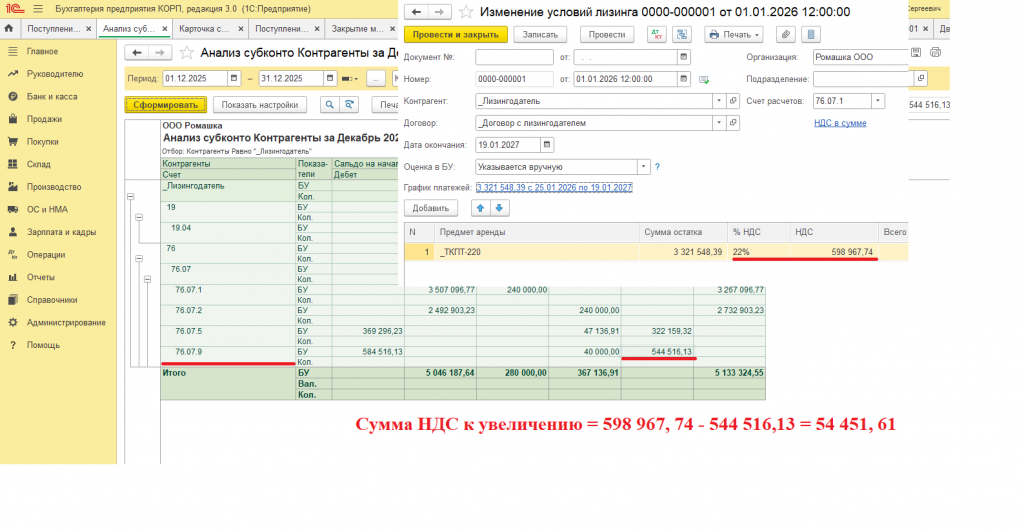Click the 544 516,13 cell in report

click(x=657, y=352)
